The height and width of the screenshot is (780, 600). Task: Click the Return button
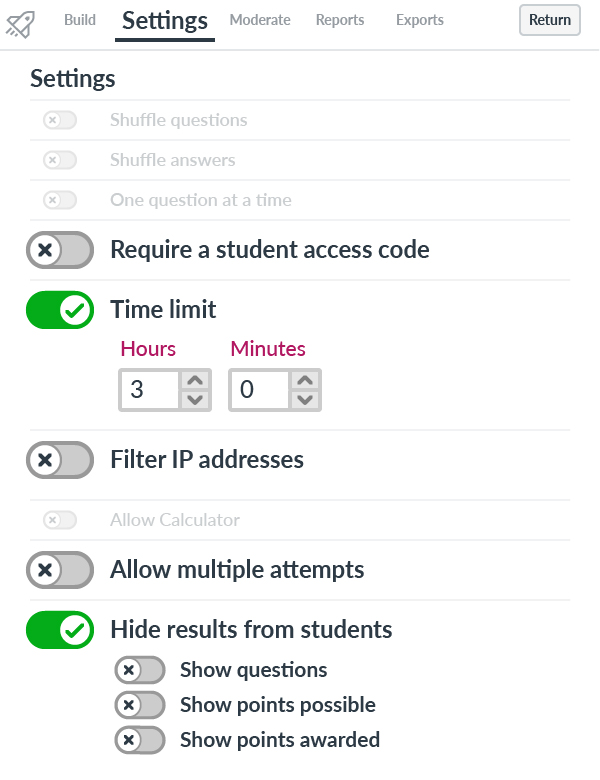point(550,20)
